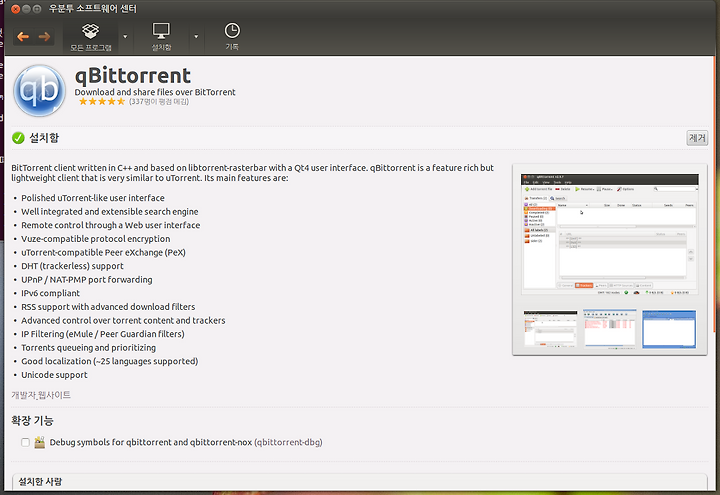720x495 pixels.
Task: Click the 확장 기능 heading
Action: 32,421
